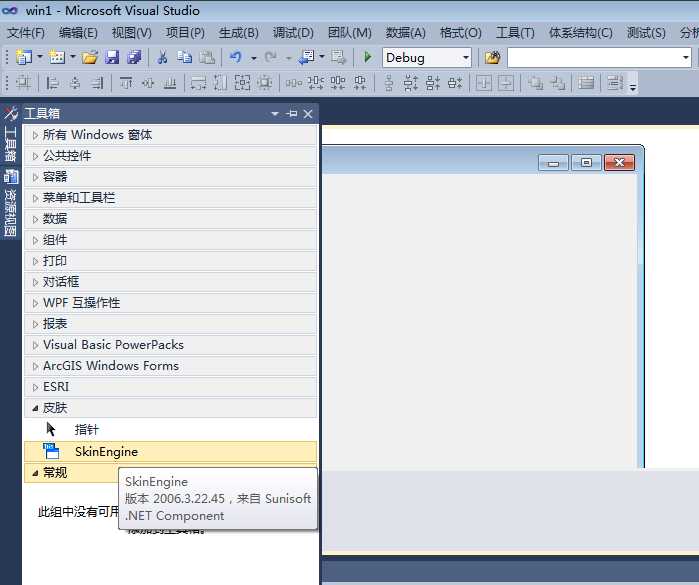699x585 pixels.
Task: Open file with the folder icon
Action: (90, 57)
